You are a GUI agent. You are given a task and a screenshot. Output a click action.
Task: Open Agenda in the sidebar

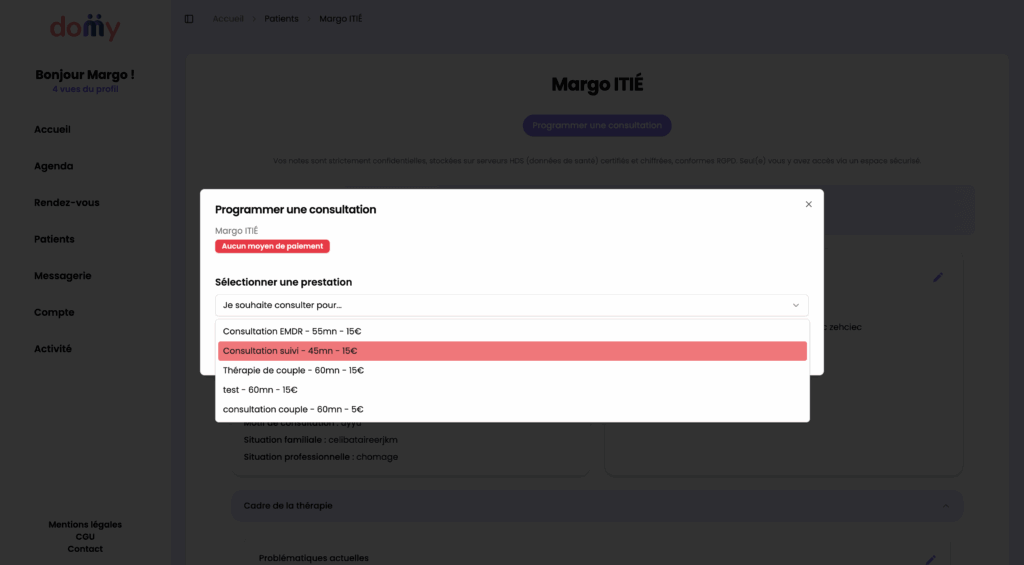(54, 166)
